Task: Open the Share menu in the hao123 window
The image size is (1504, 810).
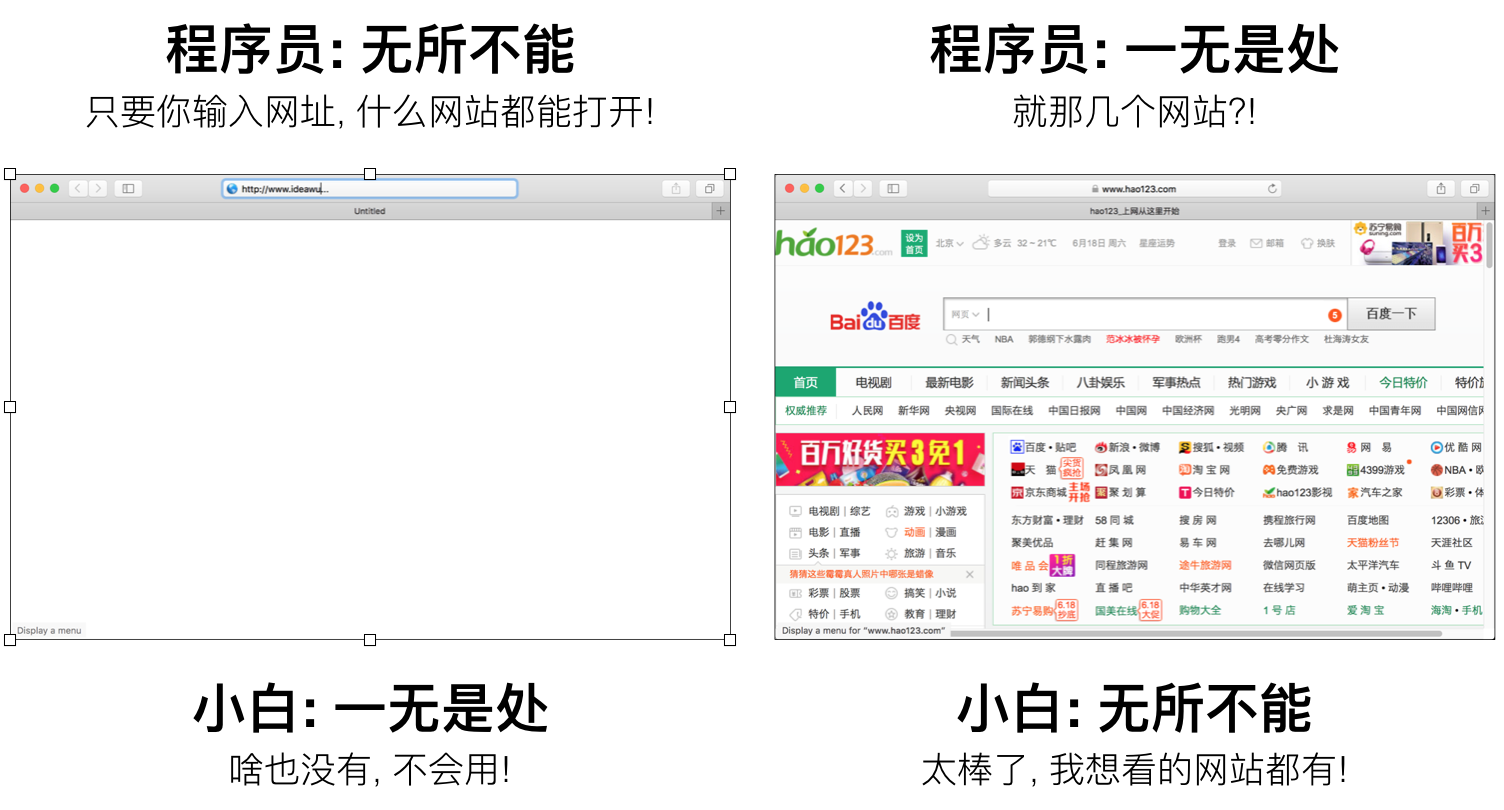Action: coord(1441,188)
